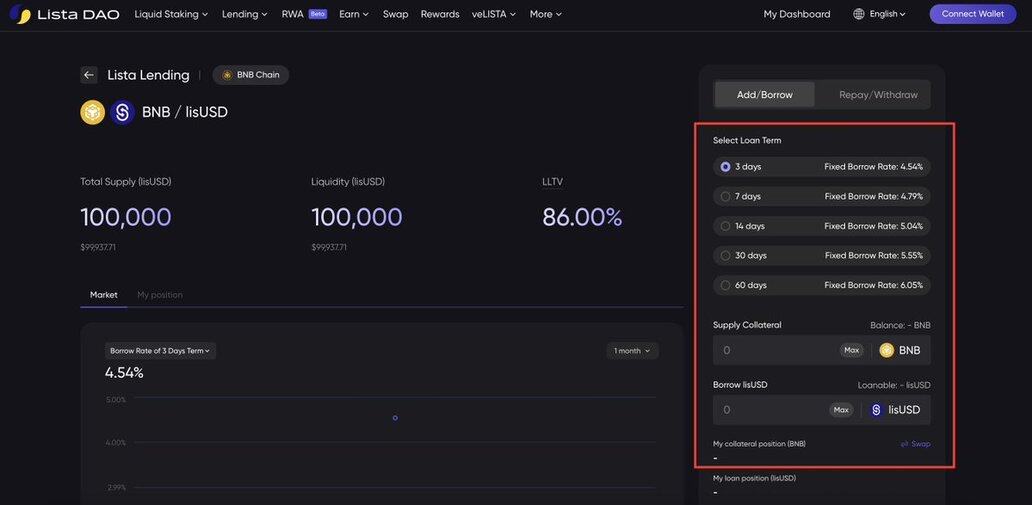Choose the 14 days loan term
This screenshot has height=505, width=1032.
pos(726,226)
